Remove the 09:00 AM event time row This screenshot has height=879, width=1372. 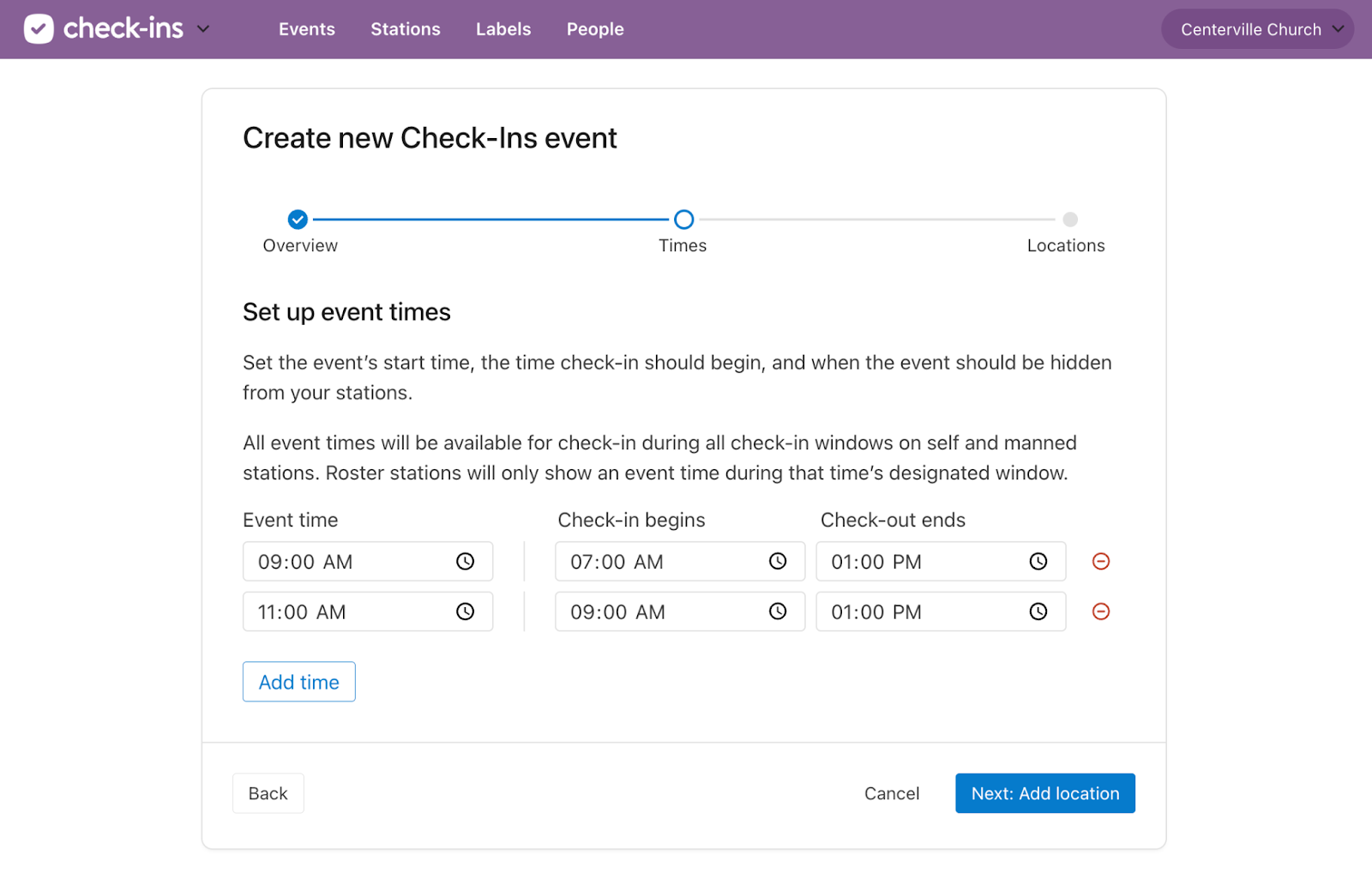pyautogui.click(x=1101, y=562)
